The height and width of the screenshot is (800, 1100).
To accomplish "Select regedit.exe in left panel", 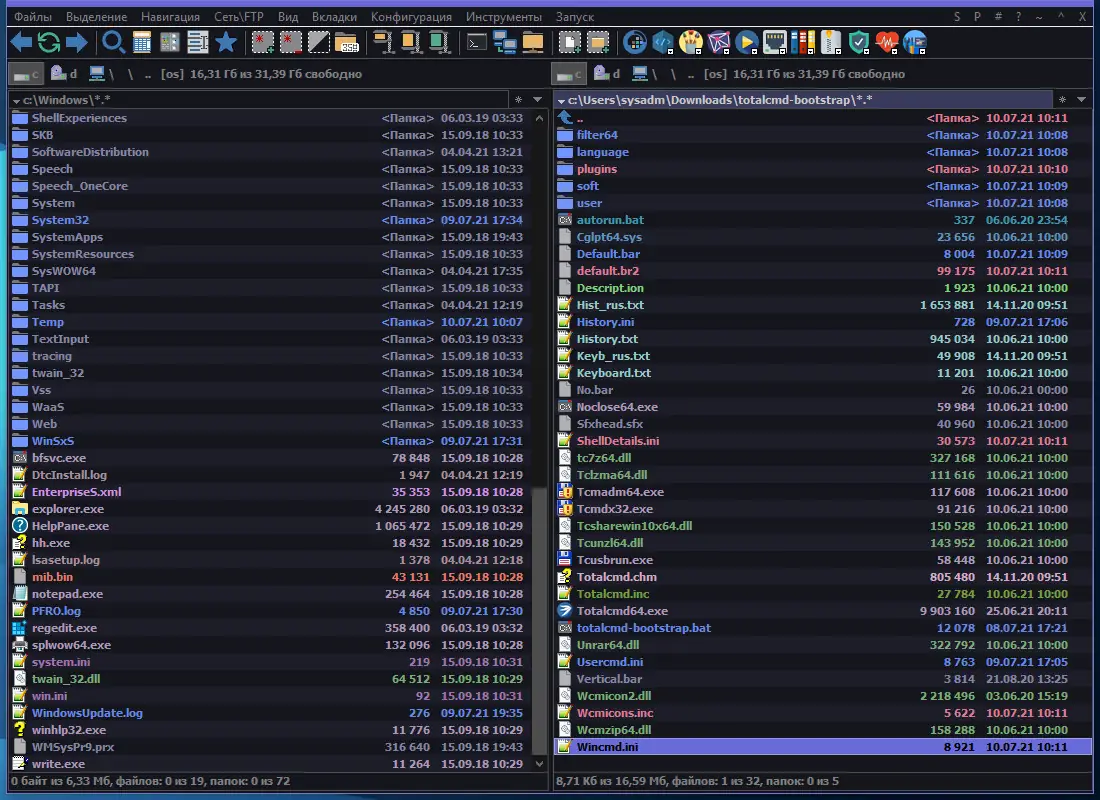I will click(271, 628).
